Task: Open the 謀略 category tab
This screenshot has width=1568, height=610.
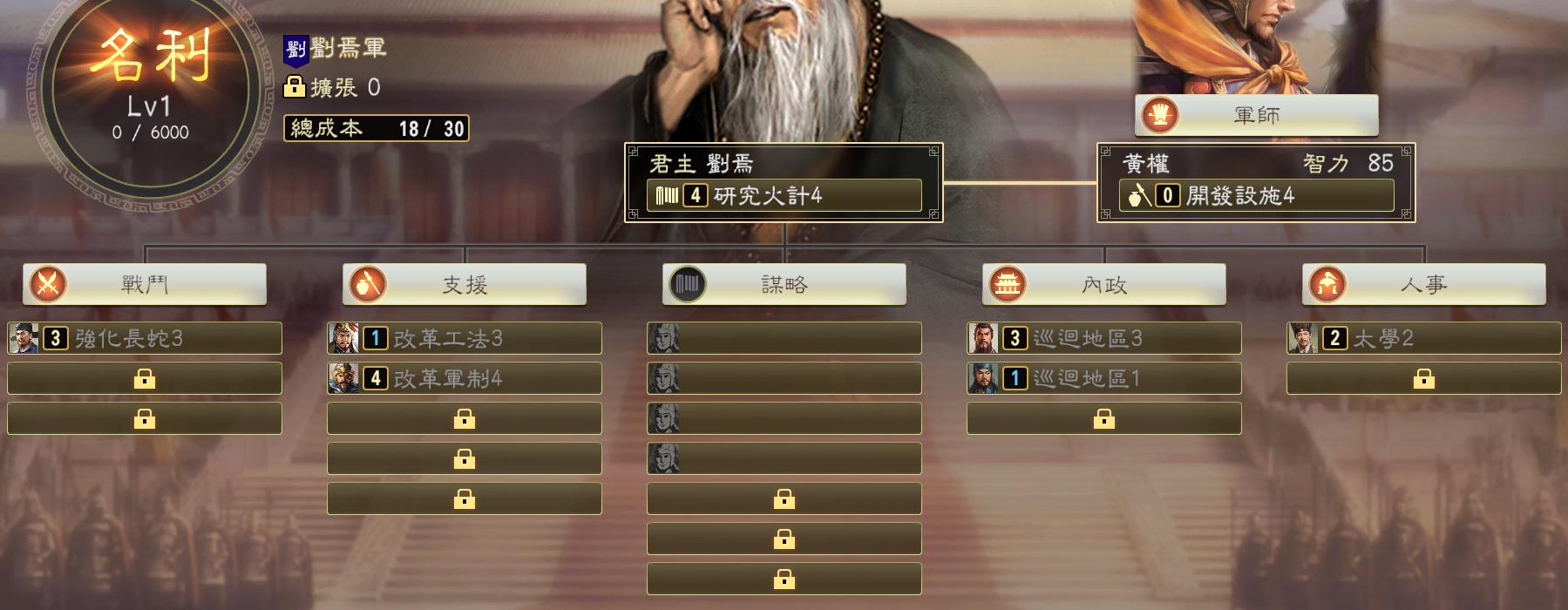Action: 784,284
